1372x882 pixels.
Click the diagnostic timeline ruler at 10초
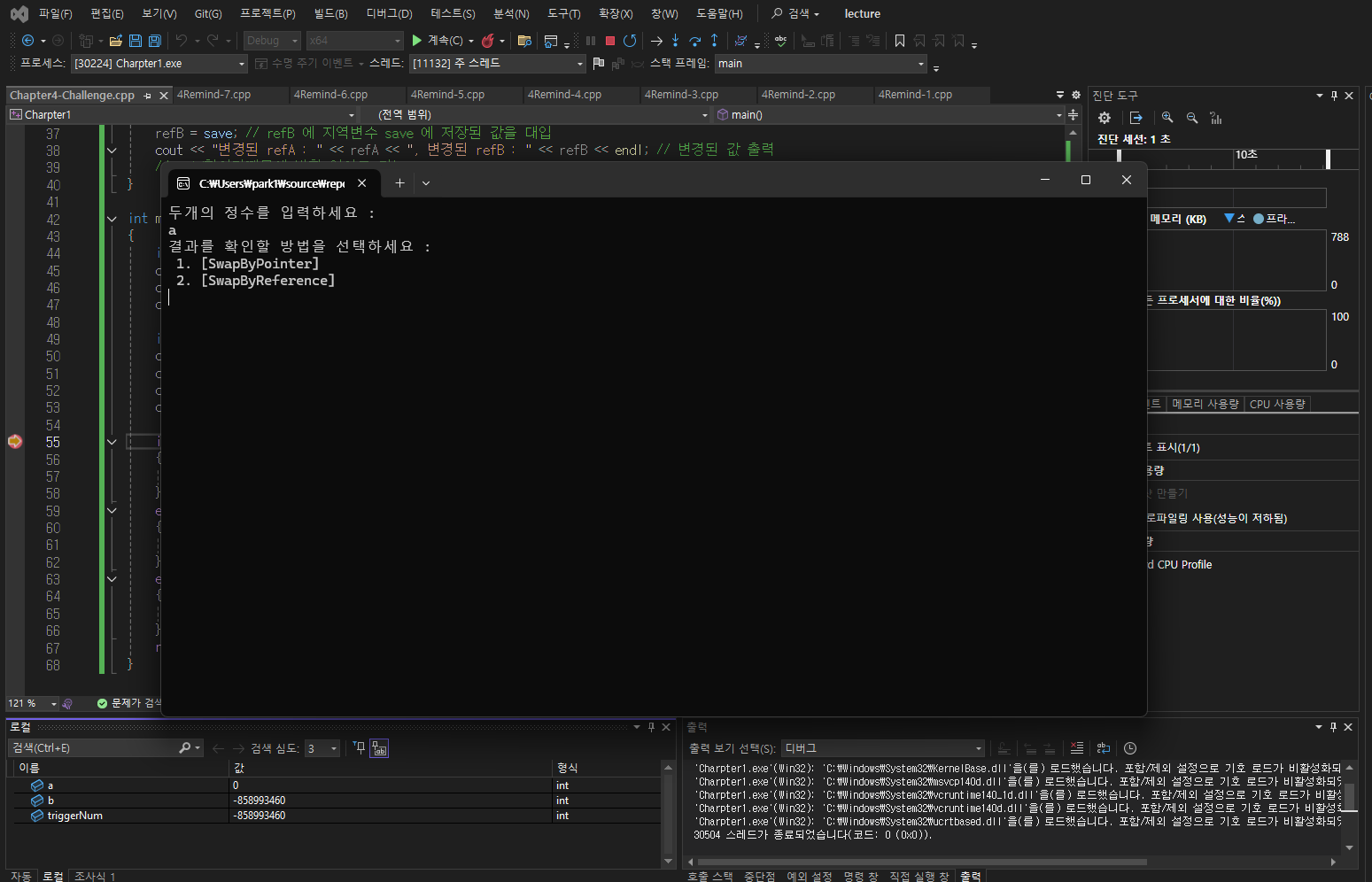(1247, 154)
